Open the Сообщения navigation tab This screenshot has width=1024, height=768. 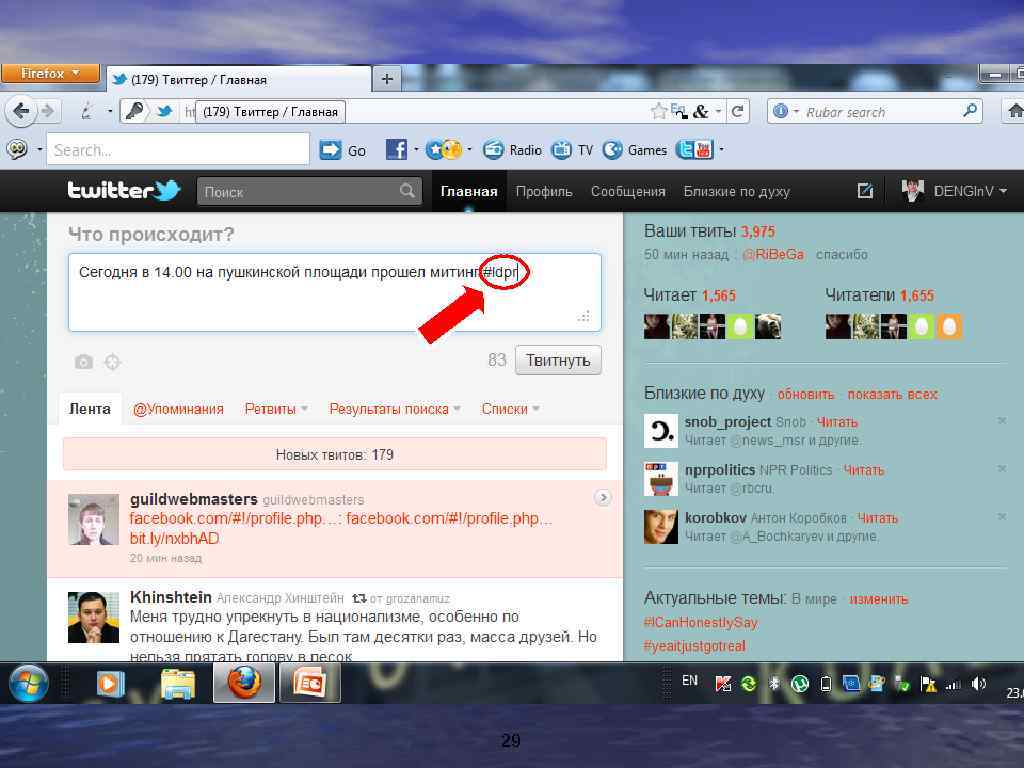[x=628, y=191]
